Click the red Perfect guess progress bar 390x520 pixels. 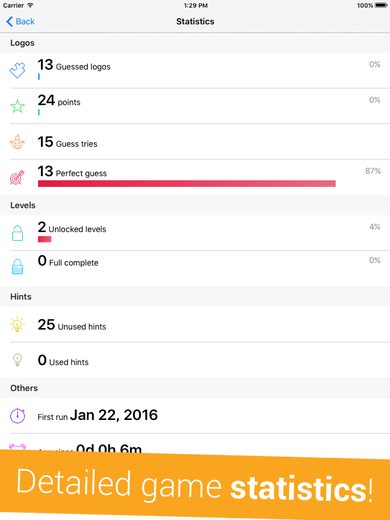click(x=187, y=183)
